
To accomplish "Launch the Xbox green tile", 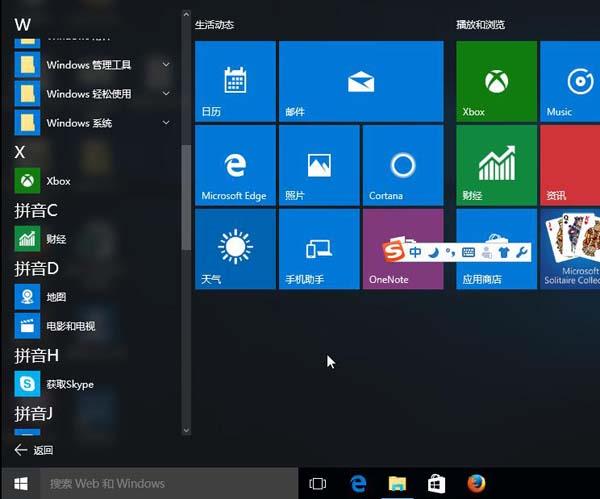I will coord(496,82).
